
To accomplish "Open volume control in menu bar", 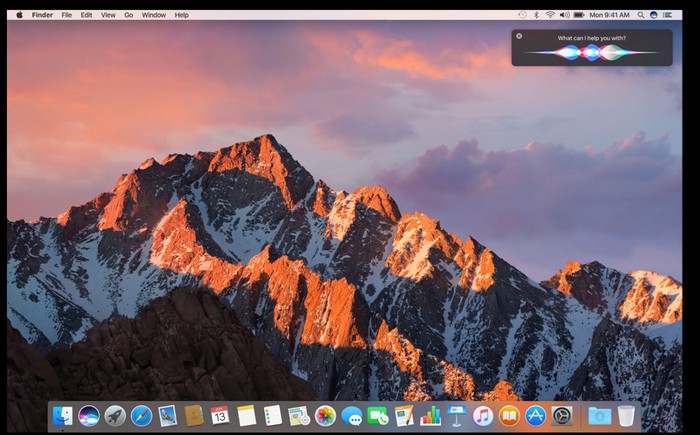I will pos(564,15).
